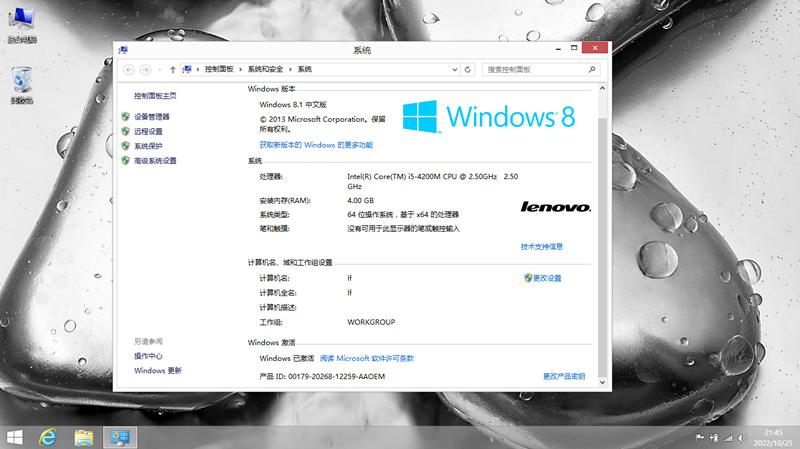Open 远程设置 in the sidebar
800x449 pixels.
(148, 131)
